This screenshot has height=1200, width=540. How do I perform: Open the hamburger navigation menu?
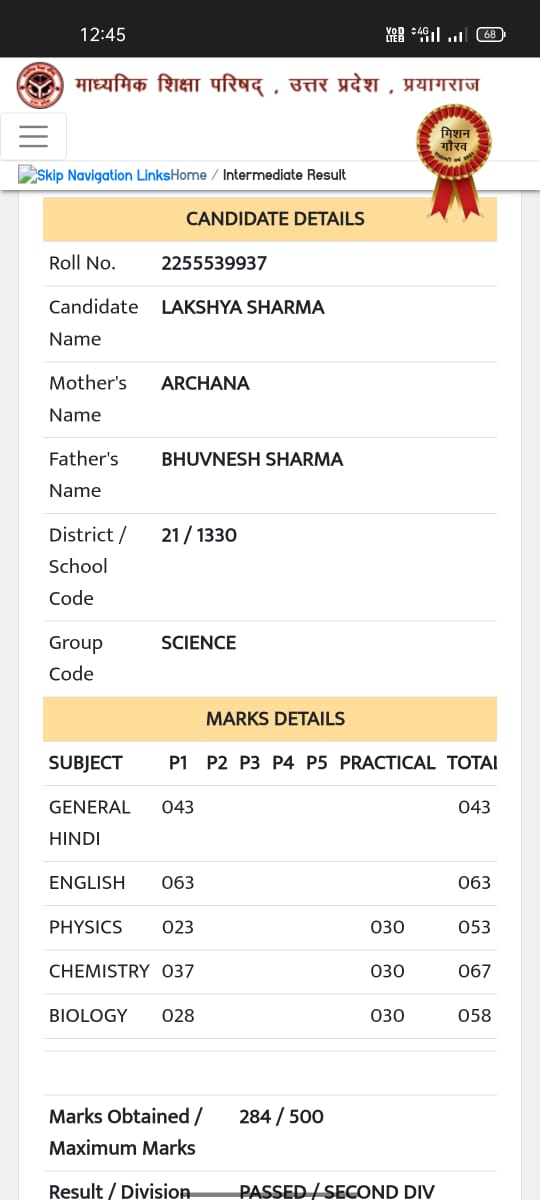(x=34, y=136)
